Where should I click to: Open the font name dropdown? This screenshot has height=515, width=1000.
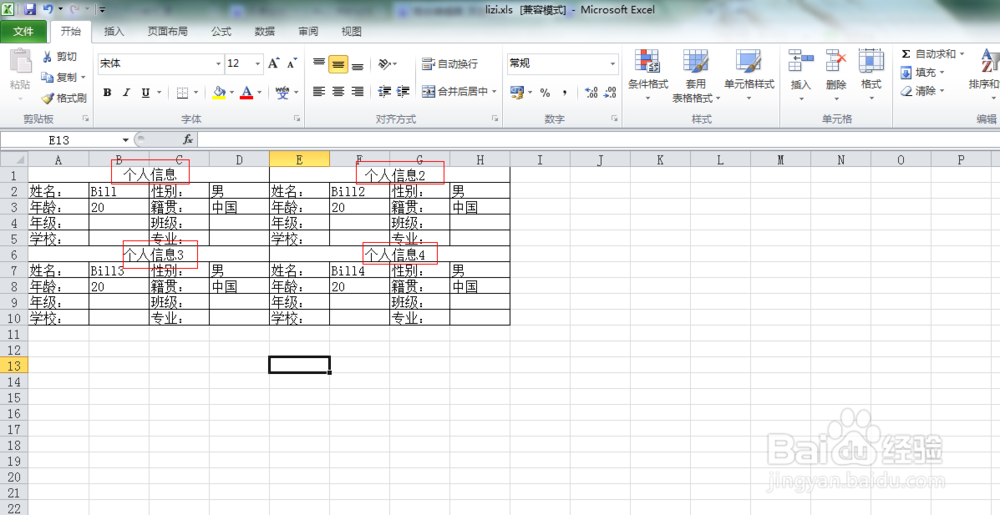coord(218,64)
